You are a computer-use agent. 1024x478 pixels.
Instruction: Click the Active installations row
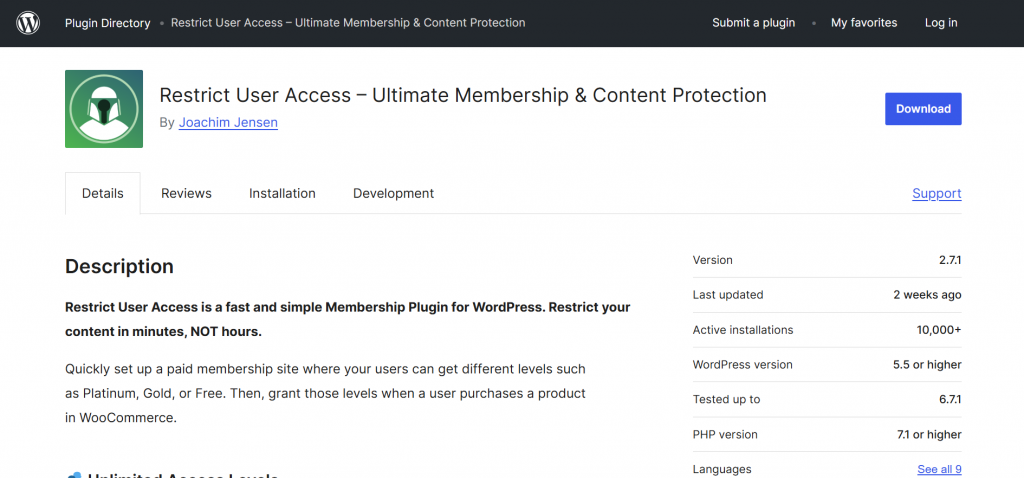[826, 330]
